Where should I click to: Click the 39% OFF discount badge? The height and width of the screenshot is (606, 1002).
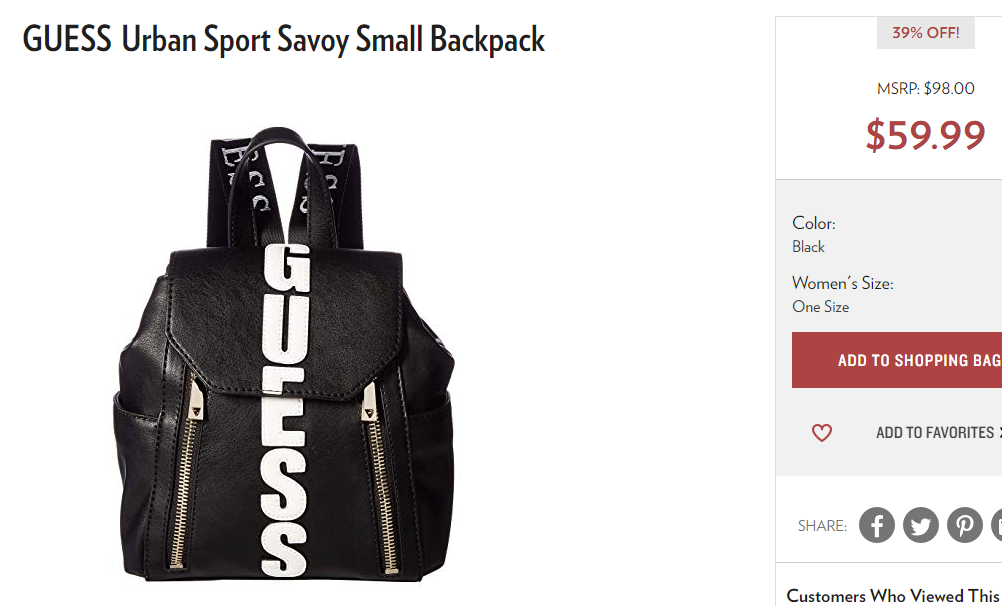click(925, 33)
